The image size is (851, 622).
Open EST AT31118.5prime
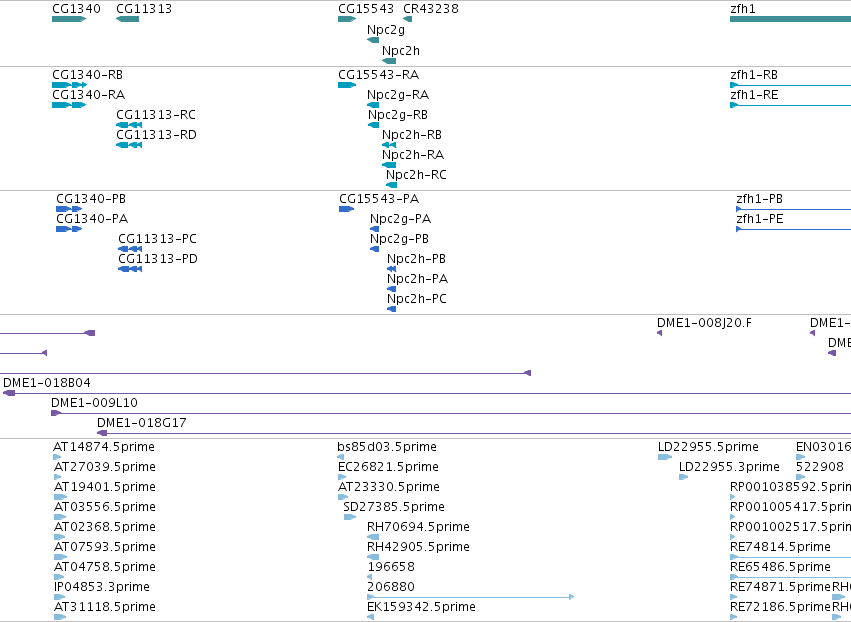(105, 607)
